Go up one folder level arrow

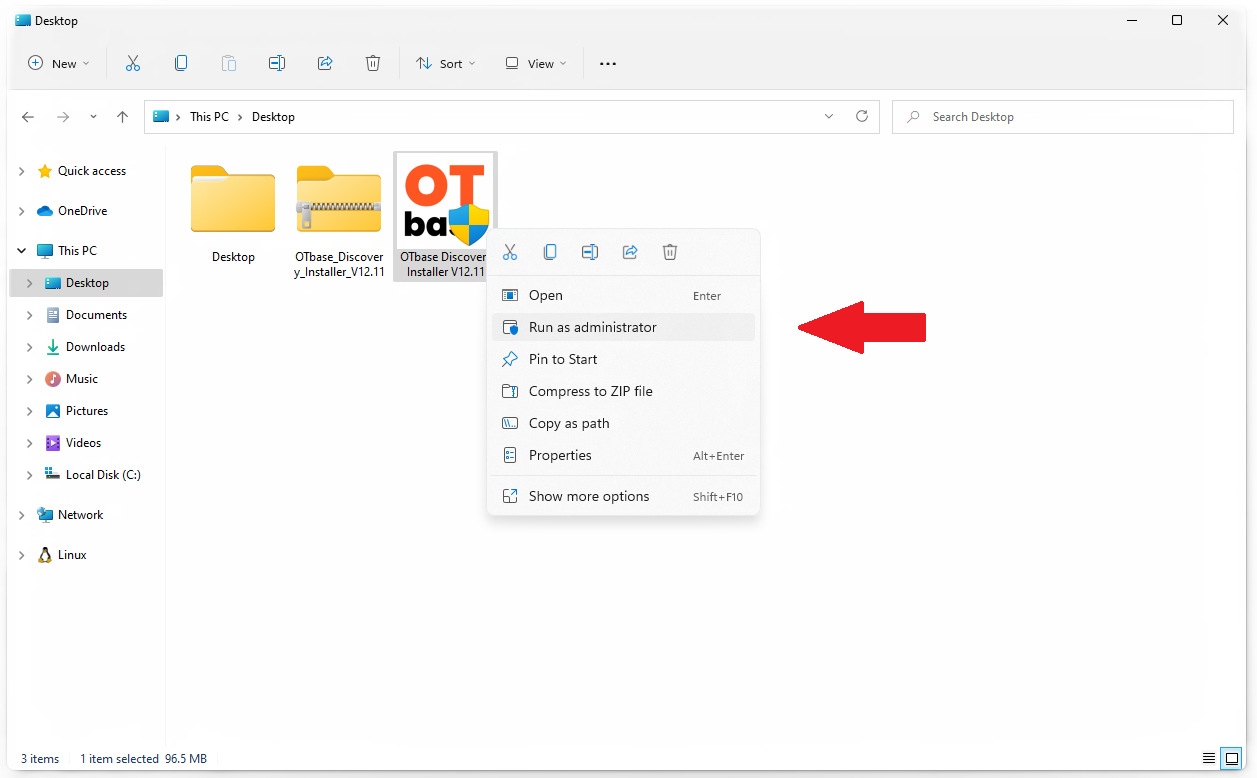[x=122, y=117]
